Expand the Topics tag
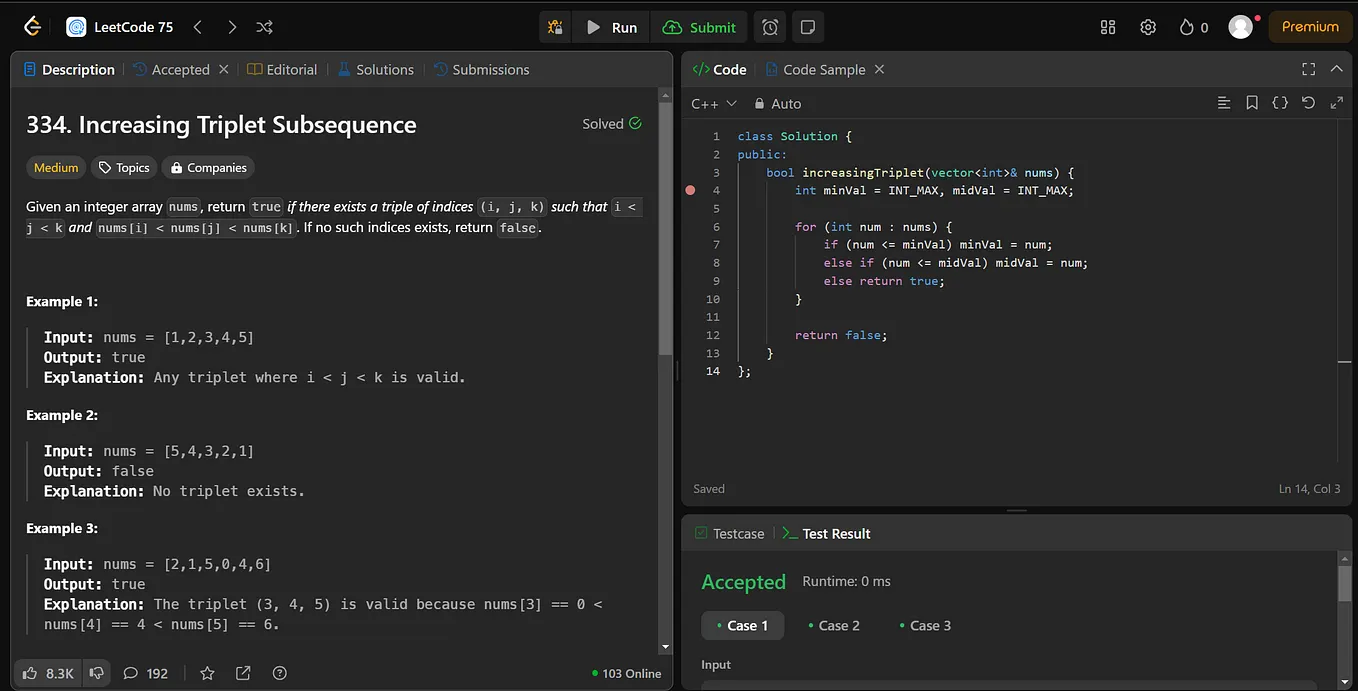 (123, 167)
